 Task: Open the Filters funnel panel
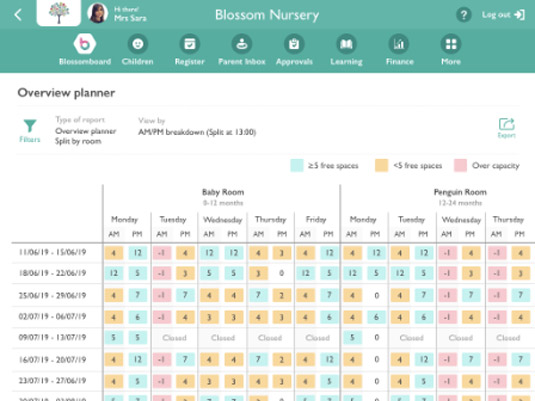(30, 131)
